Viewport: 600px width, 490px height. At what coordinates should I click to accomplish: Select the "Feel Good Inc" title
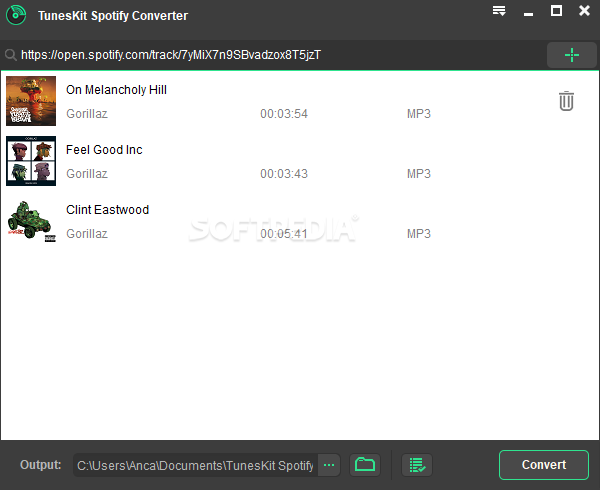[104, 150]
